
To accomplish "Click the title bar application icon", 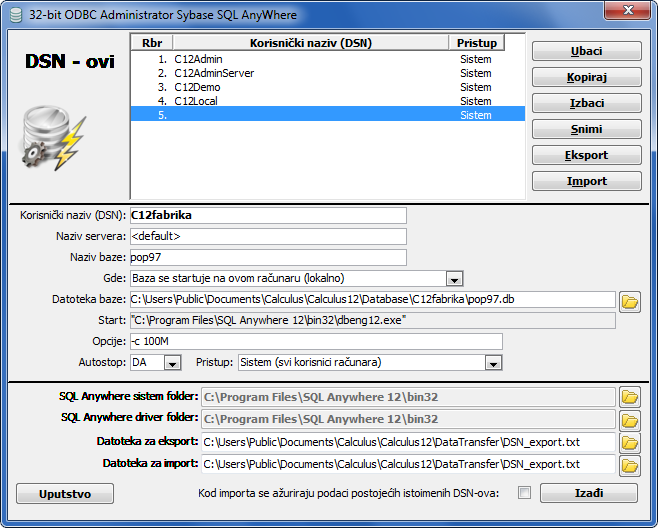I will 15,11.
